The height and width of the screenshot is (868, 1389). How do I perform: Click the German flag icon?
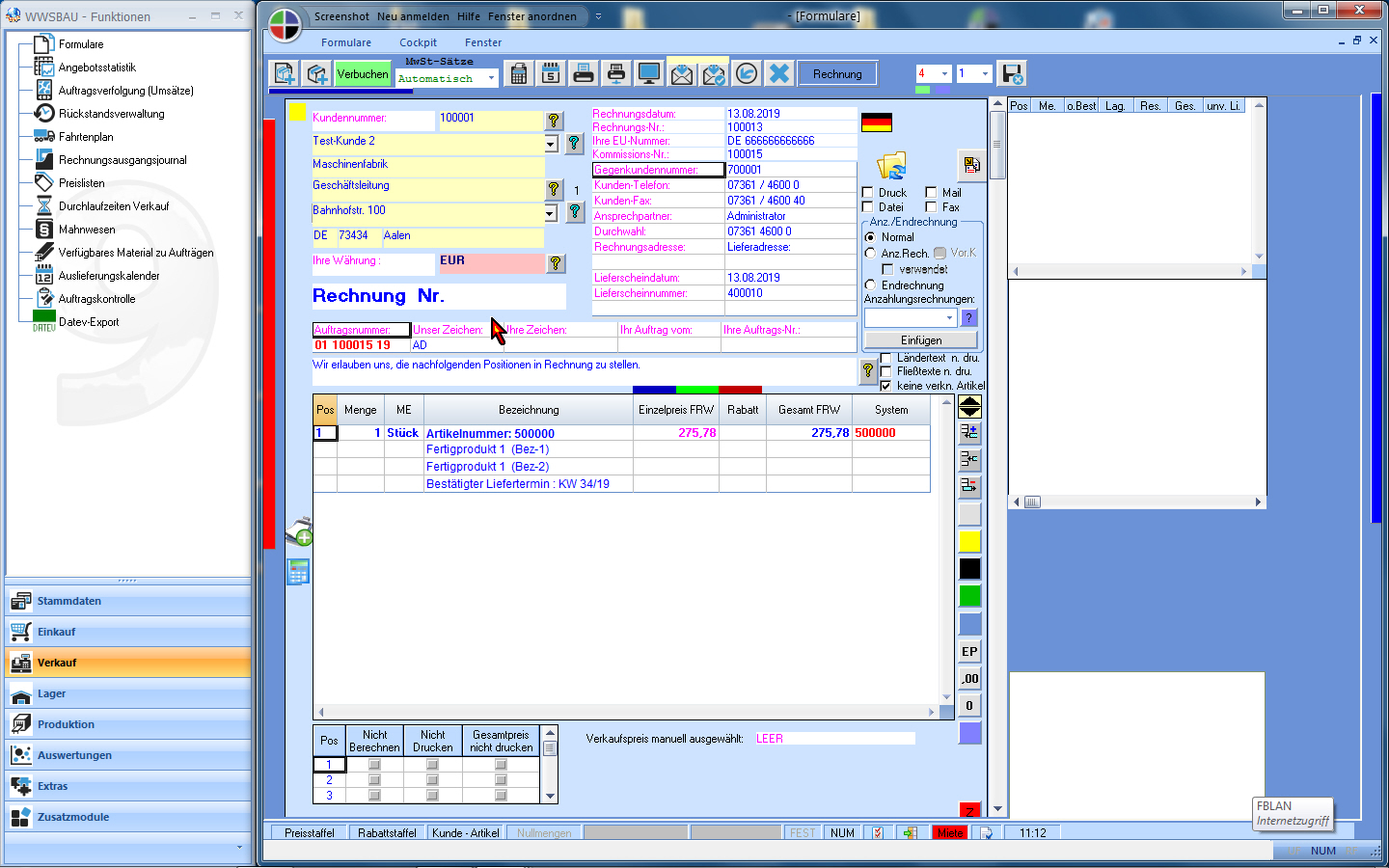point(876,122)
